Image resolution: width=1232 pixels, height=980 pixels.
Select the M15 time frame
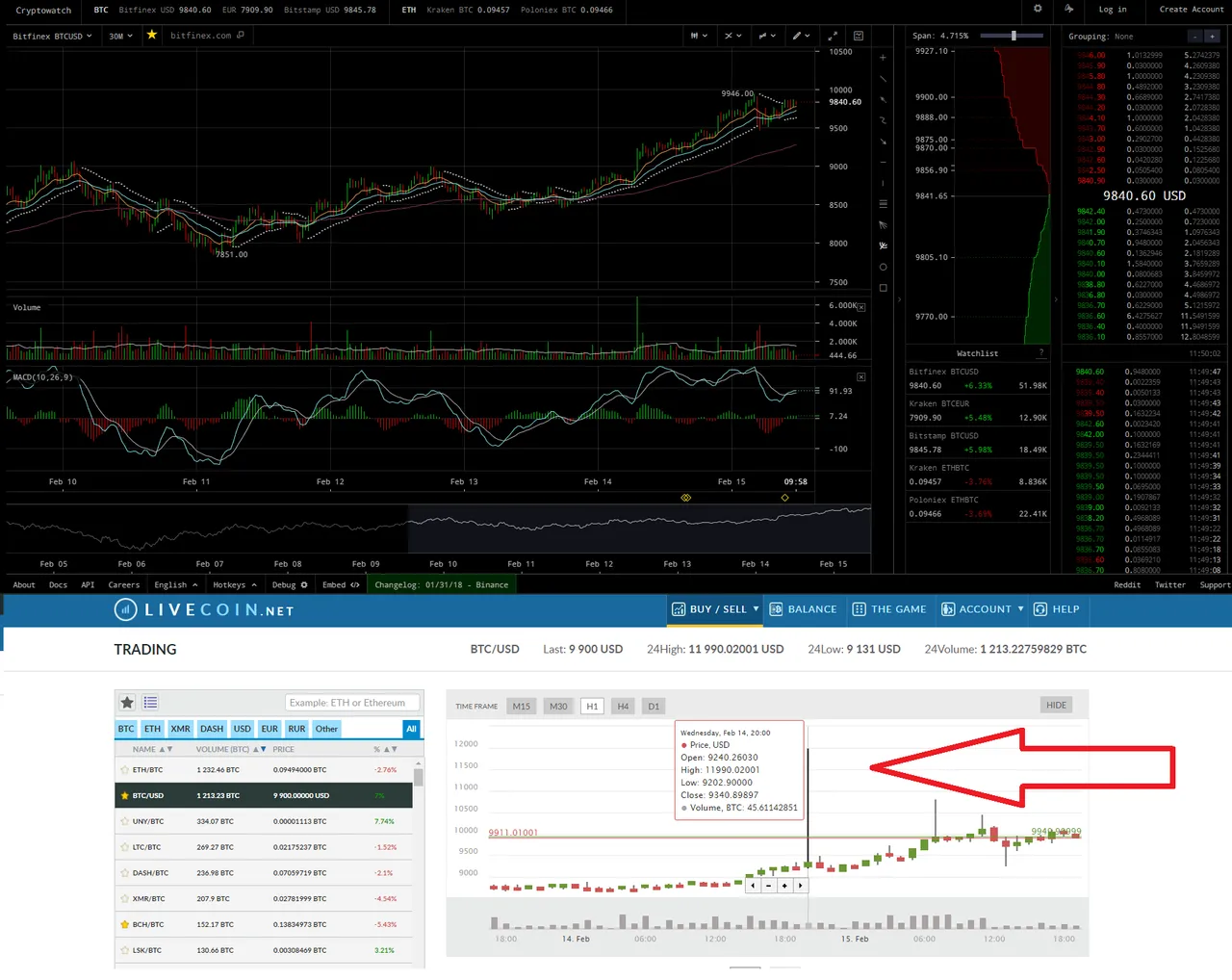point(521,707)
